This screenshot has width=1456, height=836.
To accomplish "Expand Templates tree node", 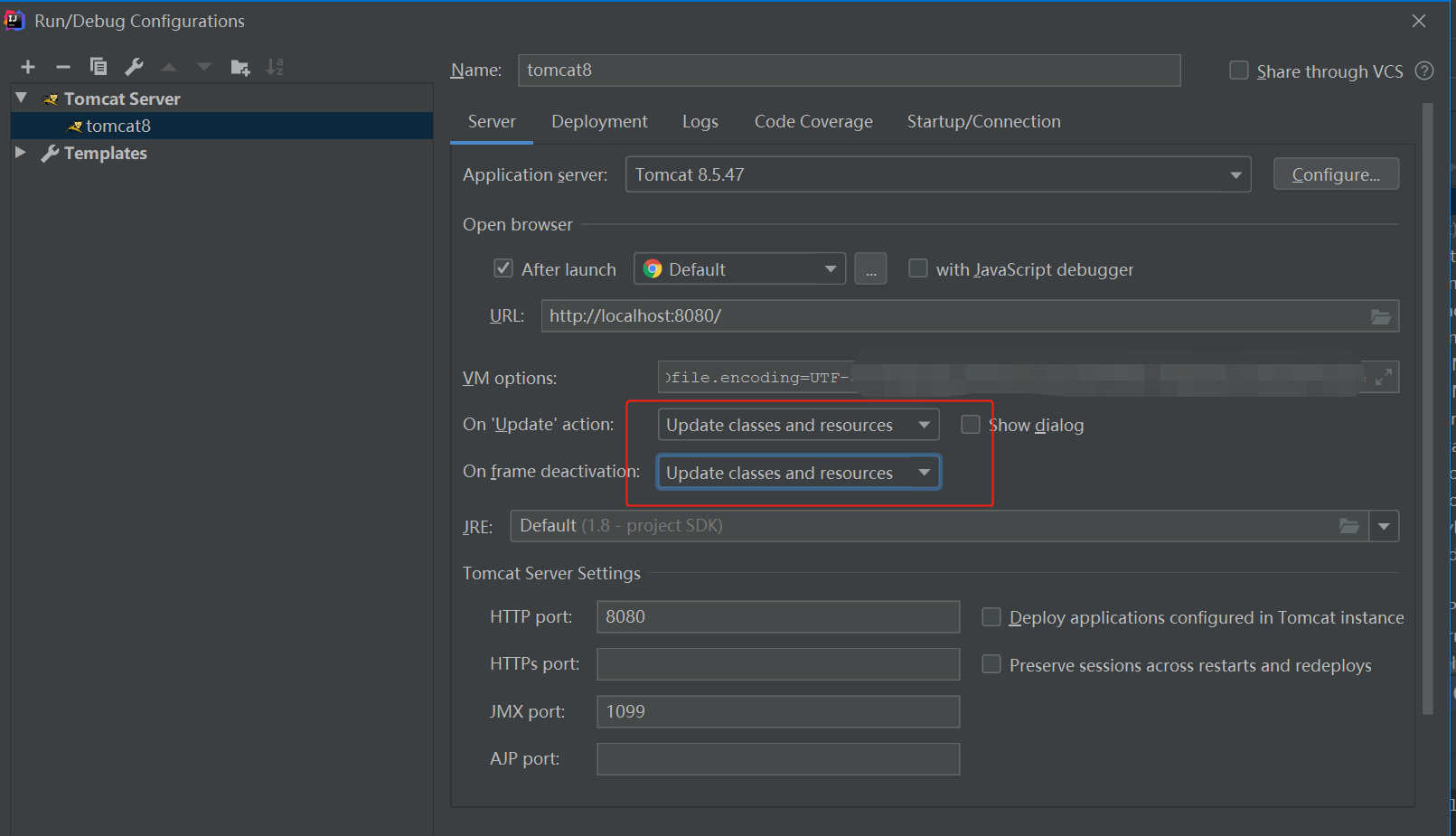I will [x=22, y=153].
